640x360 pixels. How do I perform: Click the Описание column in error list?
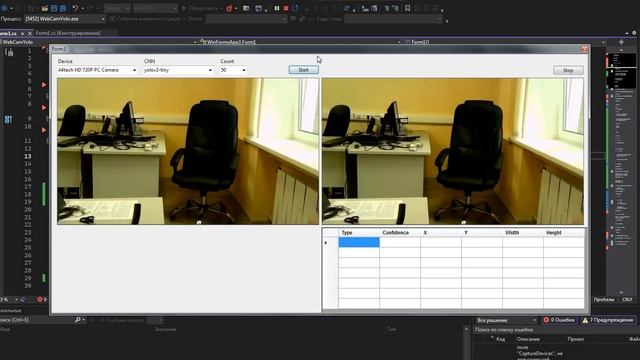(x=528, y=339)
